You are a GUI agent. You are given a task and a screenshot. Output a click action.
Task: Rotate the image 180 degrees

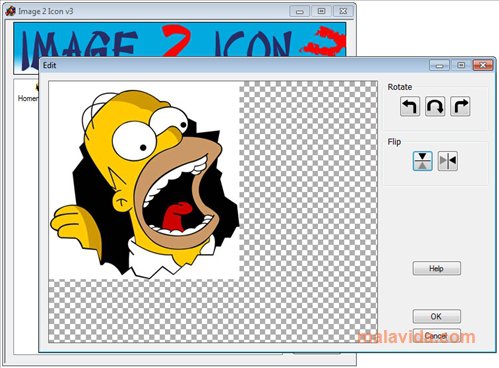click(435, 106)
